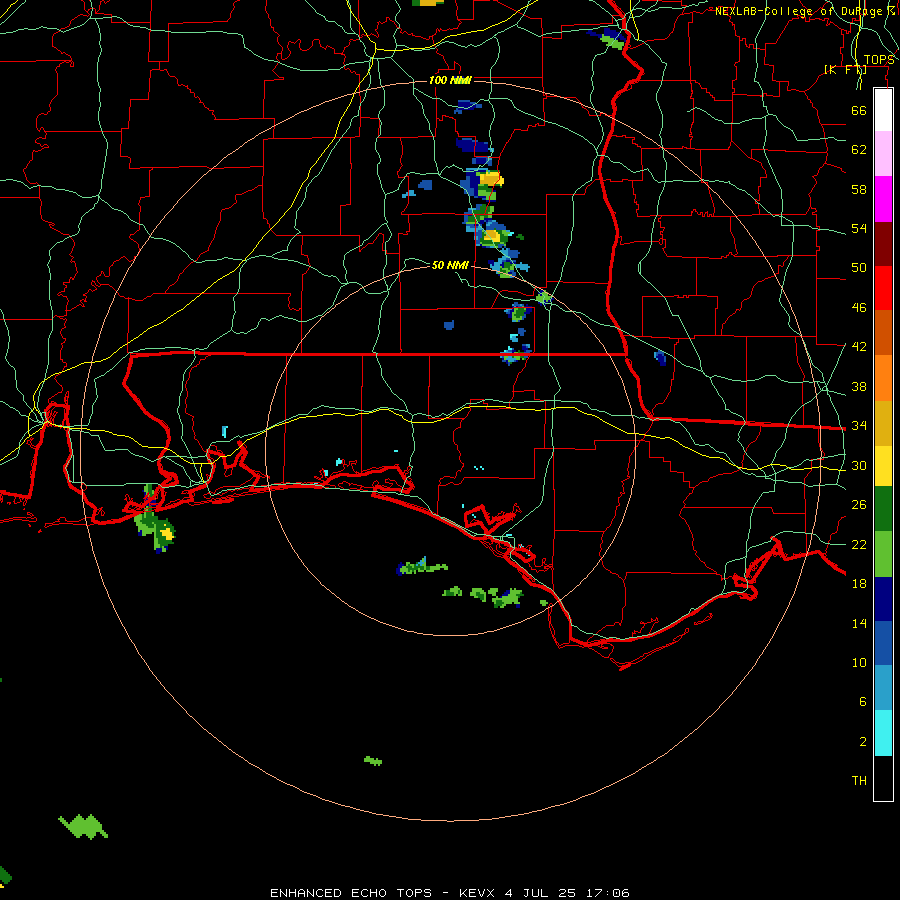Click the '6' legend value
The image size is (900, 900).
pos(863,702)
